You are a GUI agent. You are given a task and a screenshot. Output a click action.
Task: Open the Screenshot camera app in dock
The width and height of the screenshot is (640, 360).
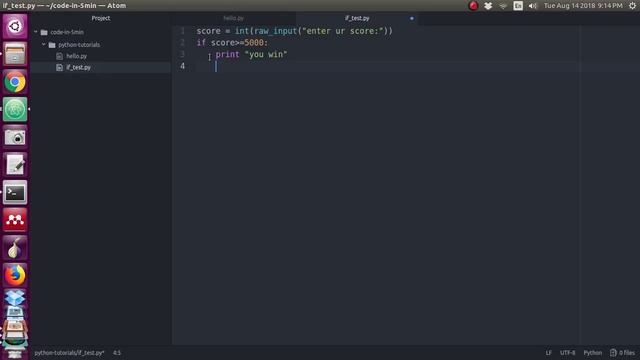(15, 137)
